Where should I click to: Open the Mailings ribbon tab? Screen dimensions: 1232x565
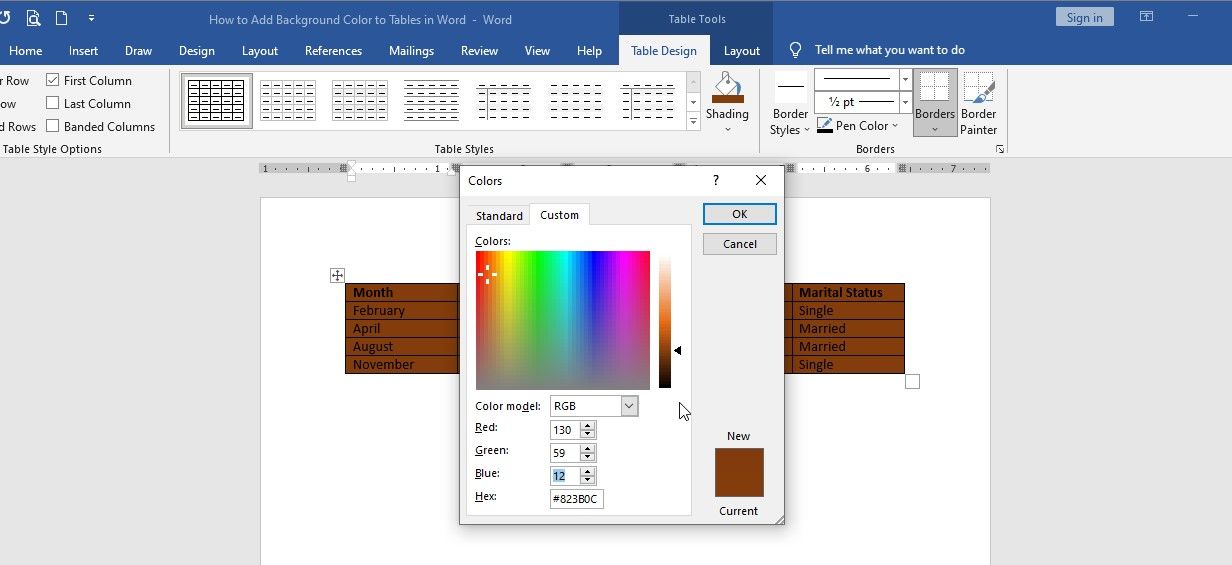pyautogui.click(x=412, y=51)
